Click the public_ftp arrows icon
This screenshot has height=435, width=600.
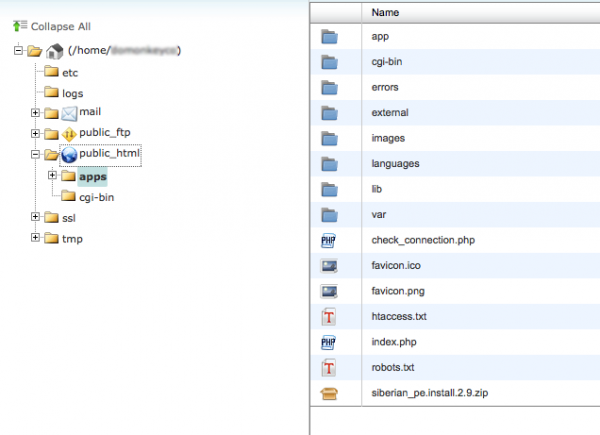click(x=69, y=134)
